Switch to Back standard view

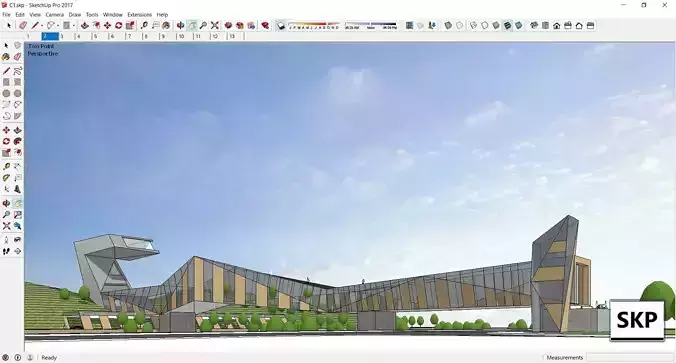(x=579, y=26)
